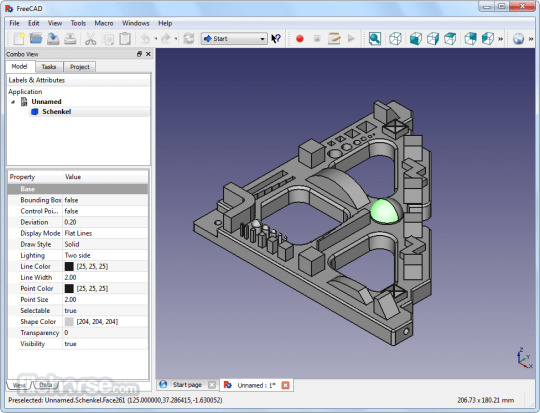
Task: Select the Unnamed : 1* document tab
Action: coord(256,385)
